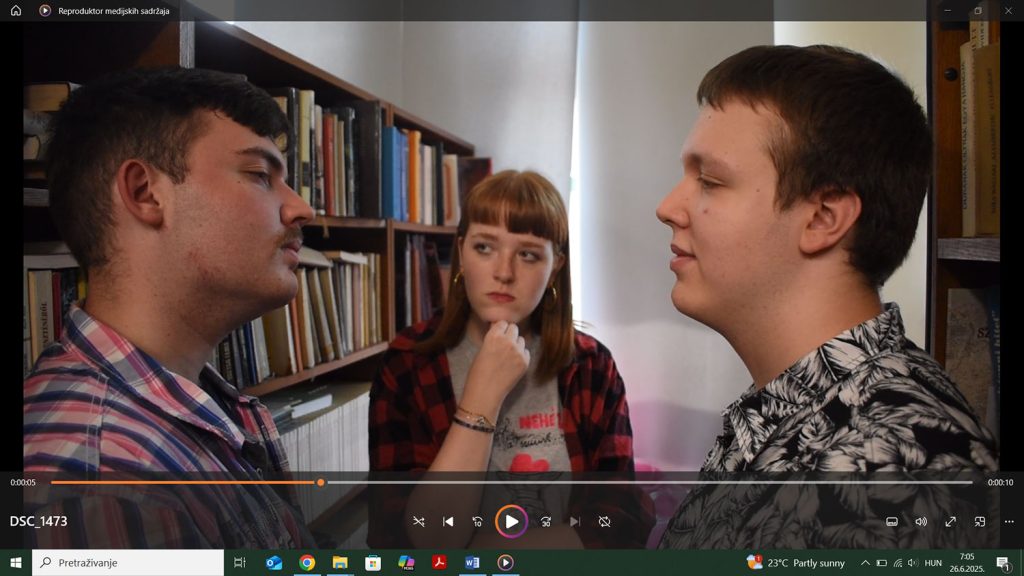Expand hidden system tray icons
The image size is (1024, 576).
pyautogui.click(x=865, y=563)
